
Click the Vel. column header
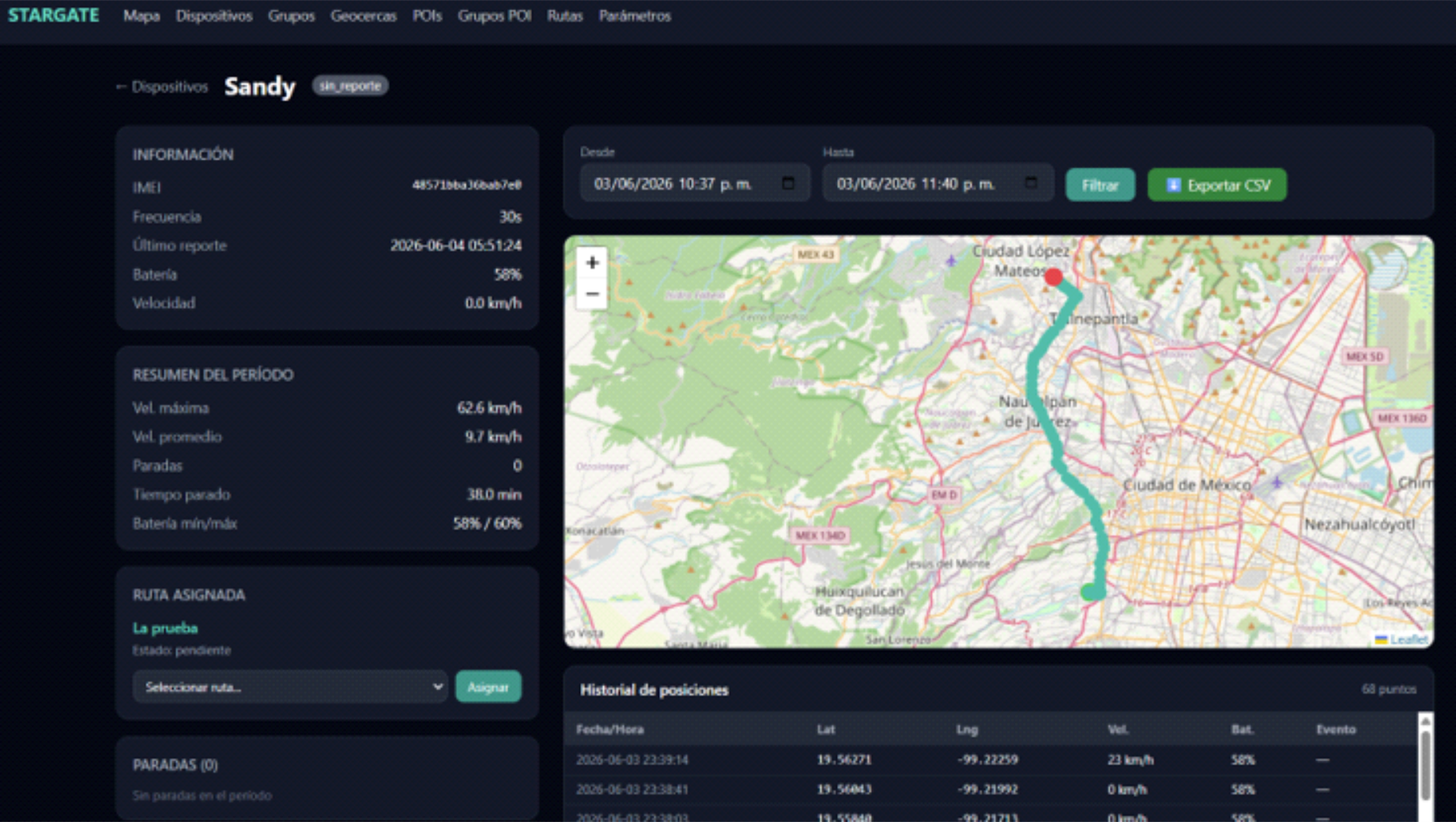click(x=1118, y=729)
